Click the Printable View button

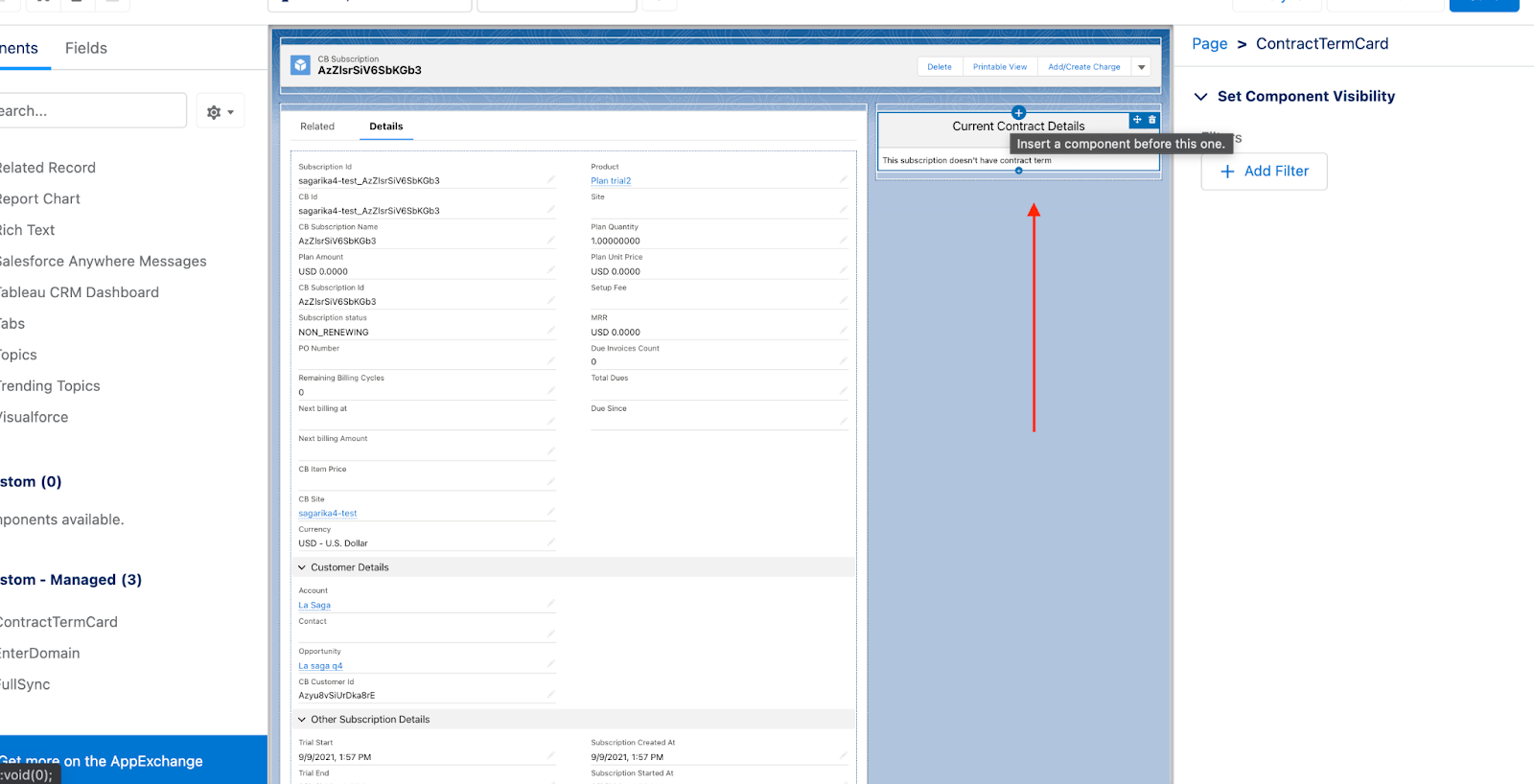click(x=999, y=67)
